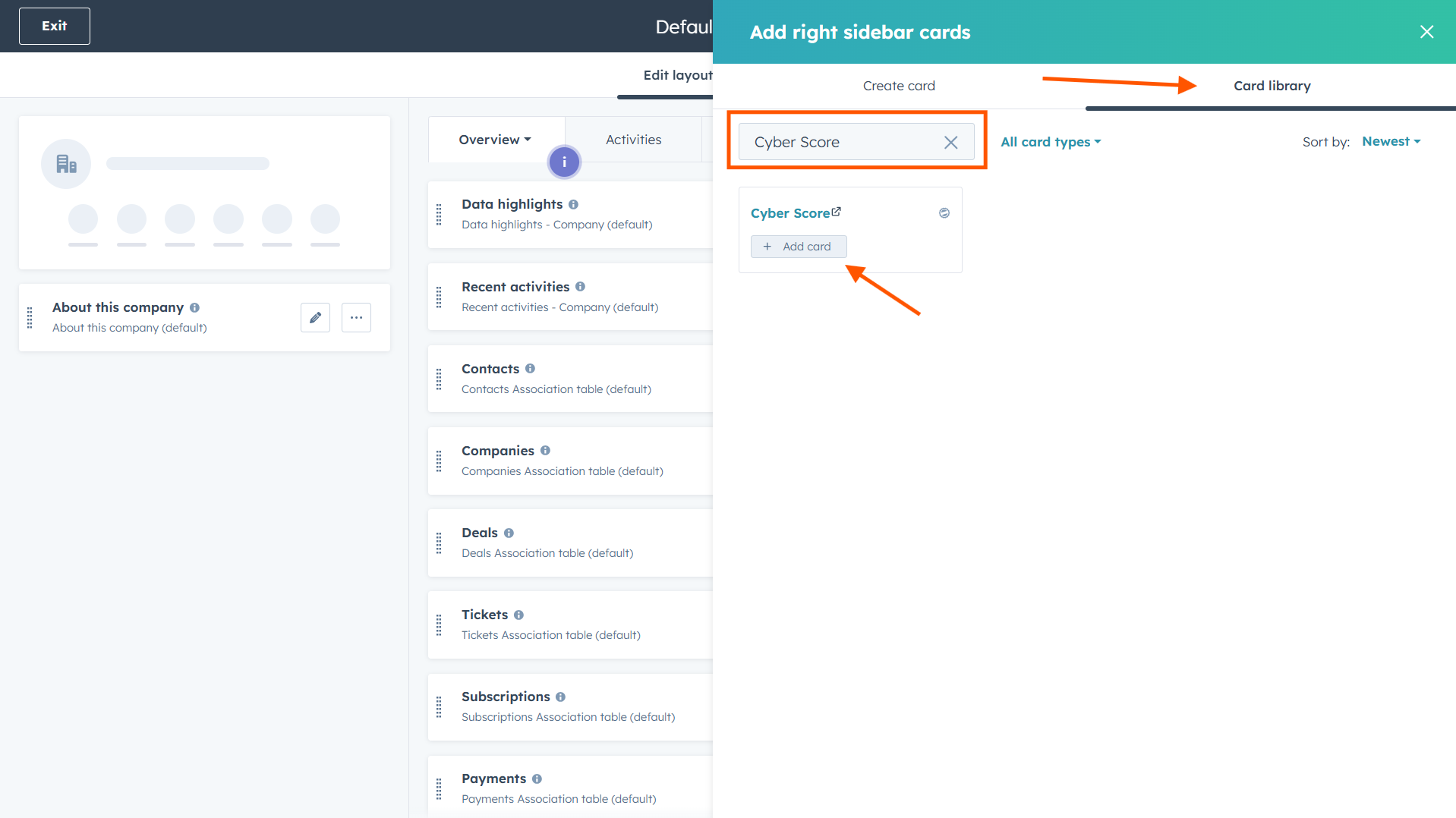Click info icon beside About this company

click(195, 307)
